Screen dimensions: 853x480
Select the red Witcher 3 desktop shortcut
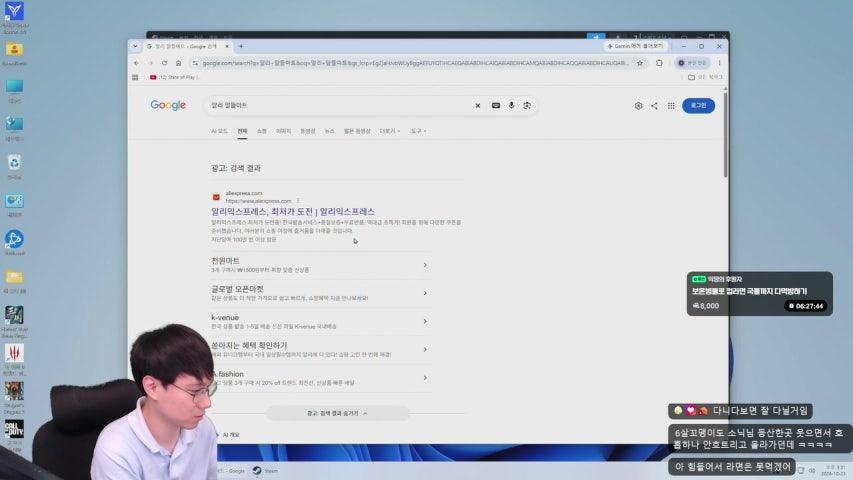coord(14,359)
